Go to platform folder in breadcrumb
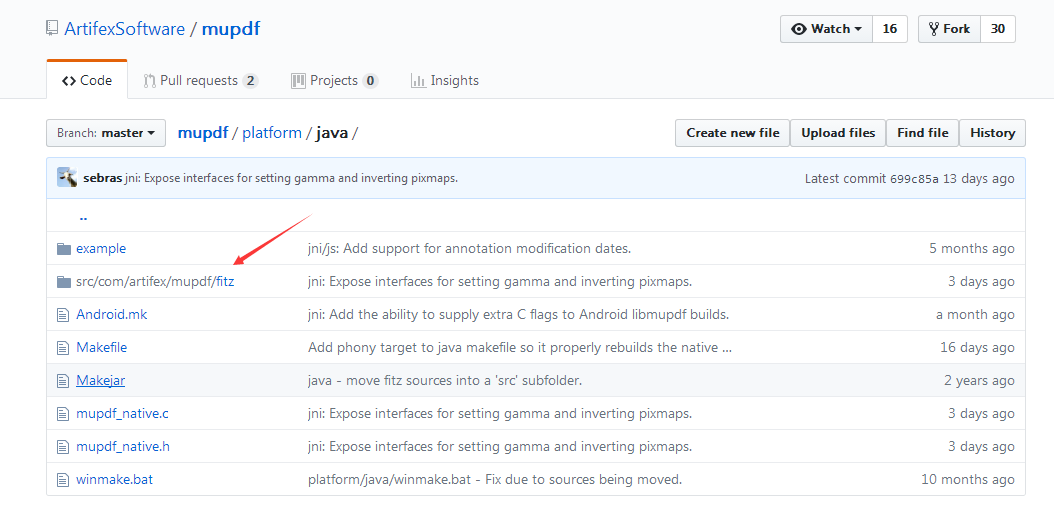Screen dimensions: 1054x524 click(272, 133)
